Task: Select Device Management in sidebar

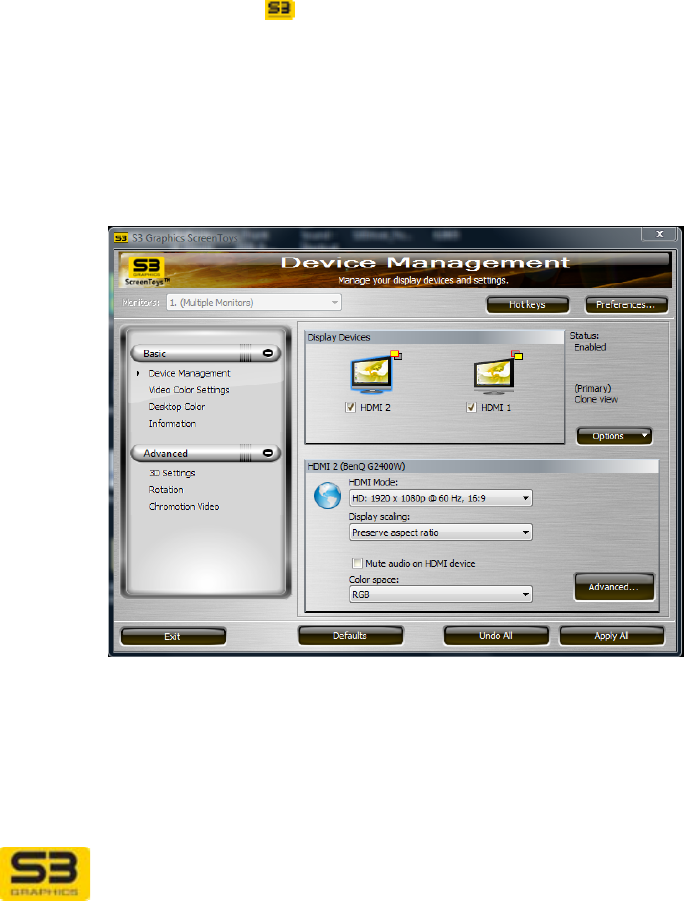Action: [x=189, y=374]
